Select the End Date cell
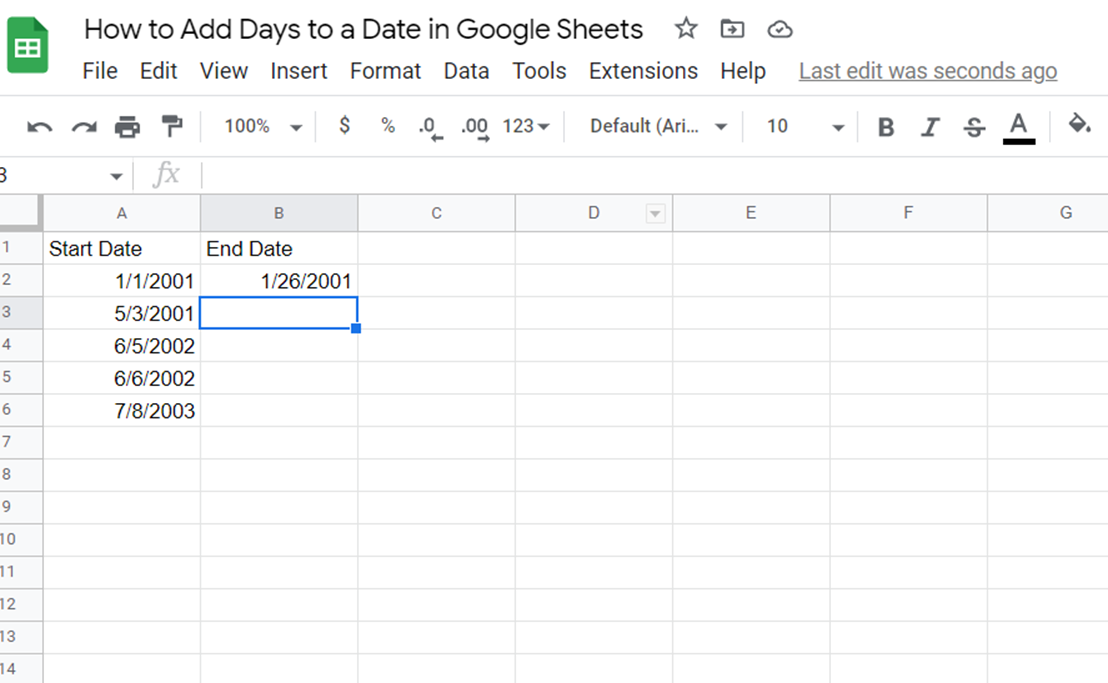 [279, 249]
